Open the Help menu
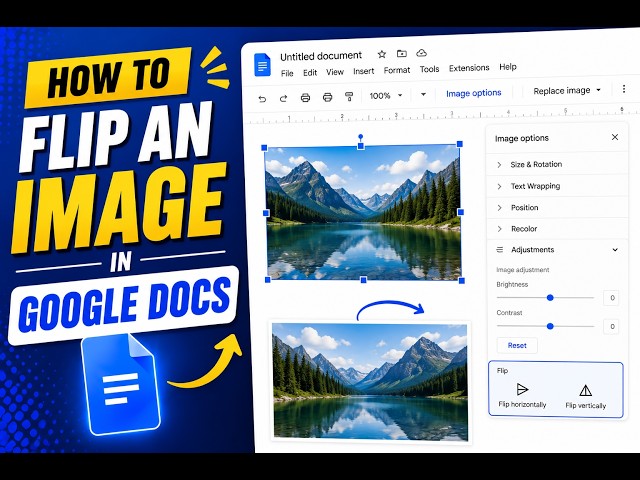The image size is (640, 480). coord(508,67)
